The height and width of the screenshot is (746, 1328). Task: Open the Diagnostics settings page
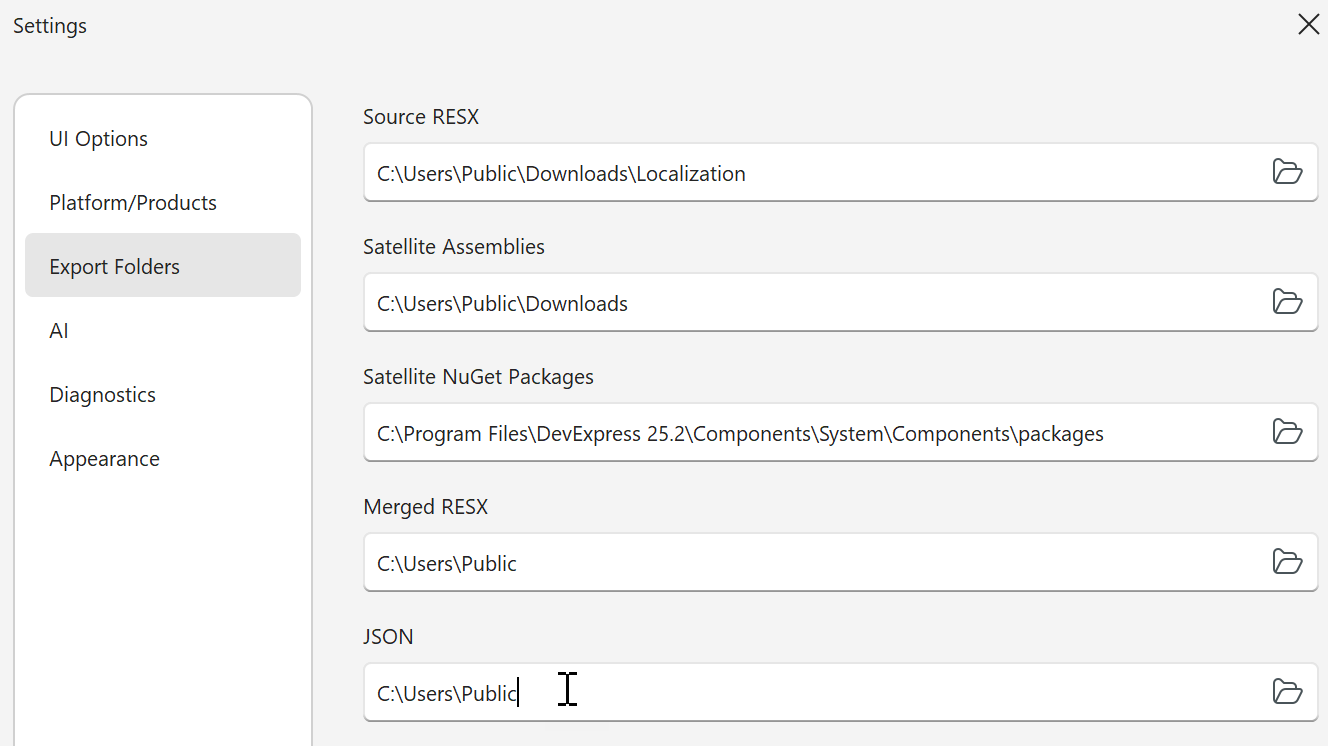coord(103,395)
